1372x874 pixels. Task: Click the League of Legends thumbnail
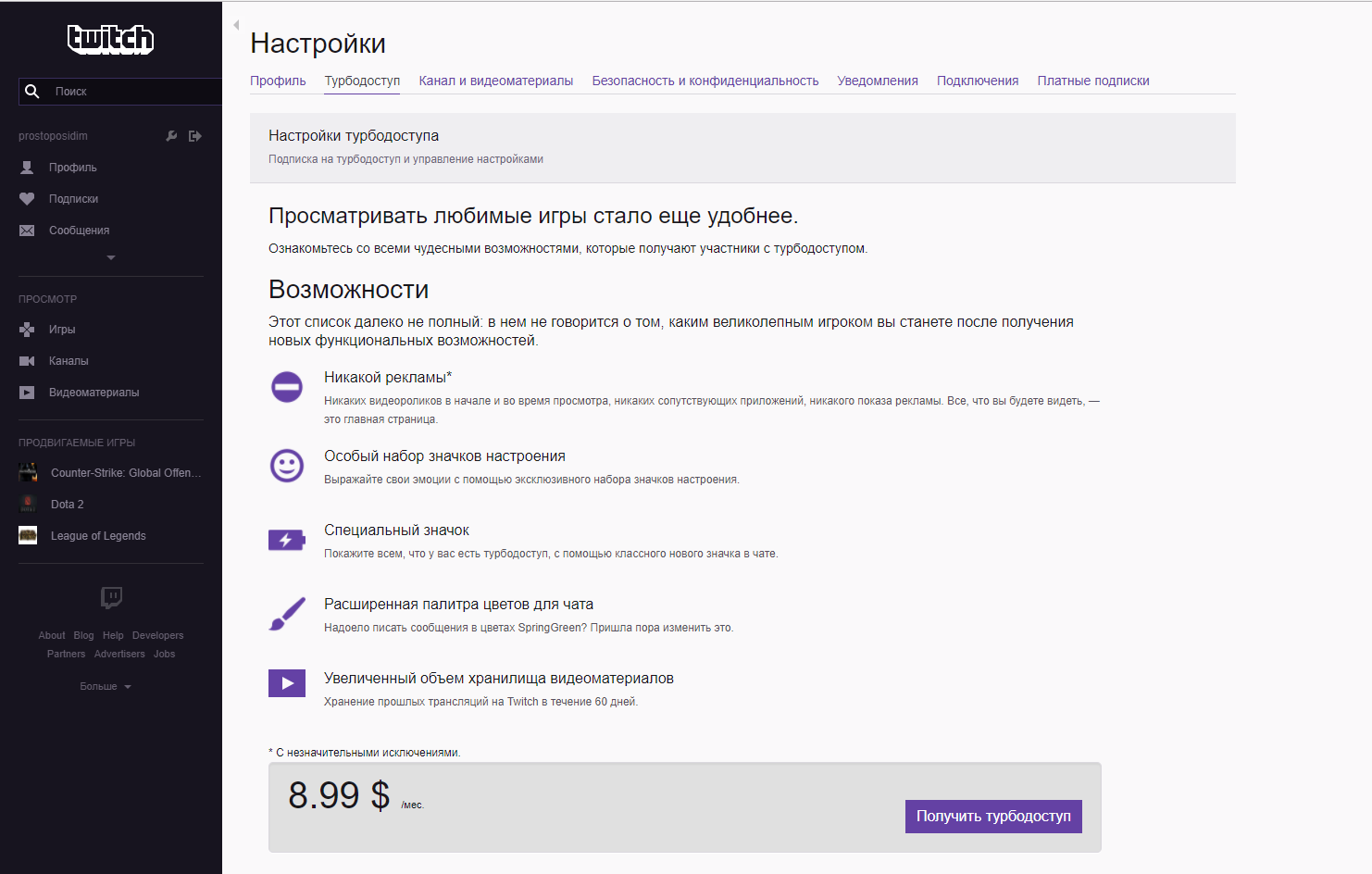pos(28,535)
